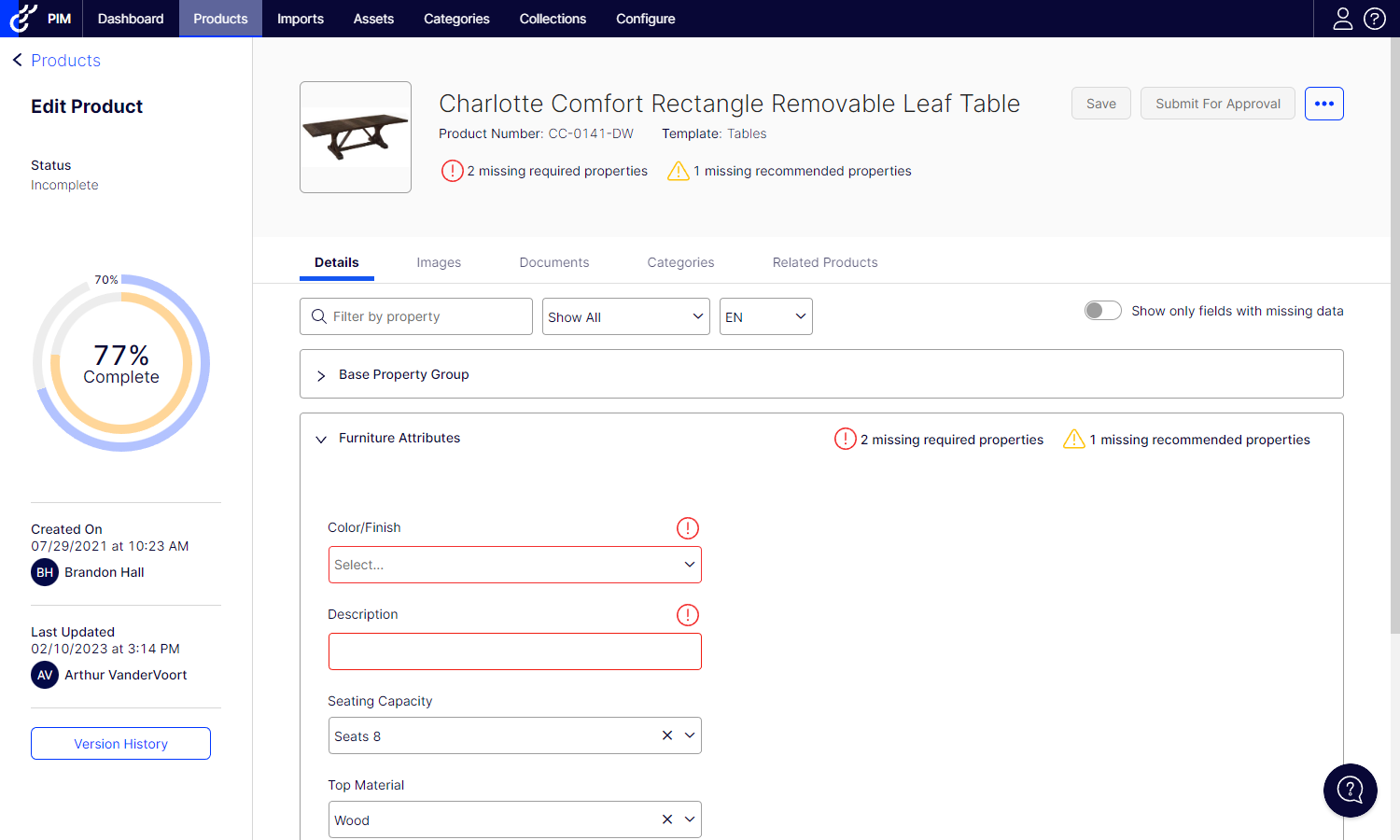Screen dimensions: 1400x840
Task: Collapse the Furniture Attributes section
Action: coord(321,439)
